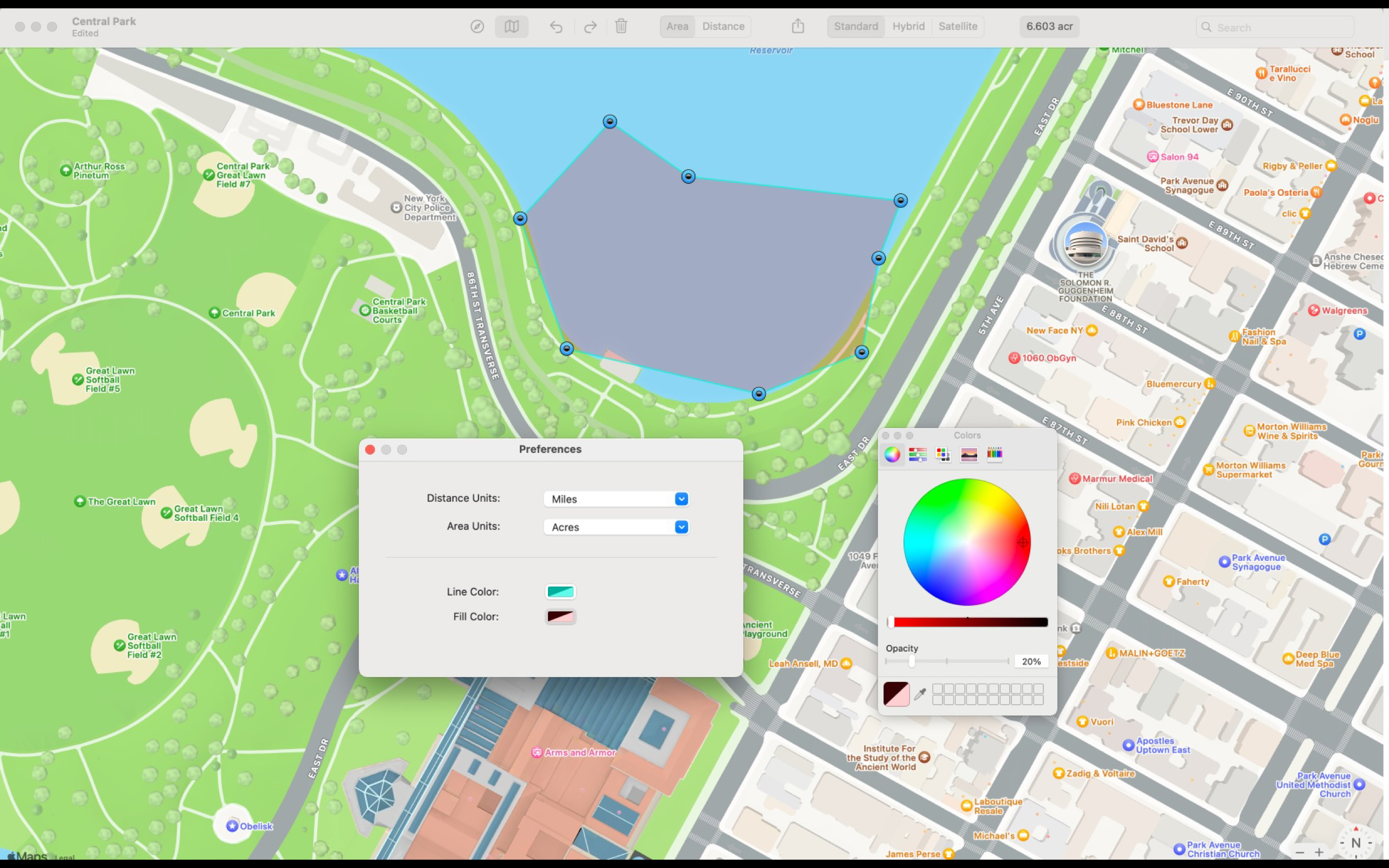This screenshot has width=1389, height=868.
Task: Select the Bluestone Lane cafe pin
Action: pos(1139,105)
